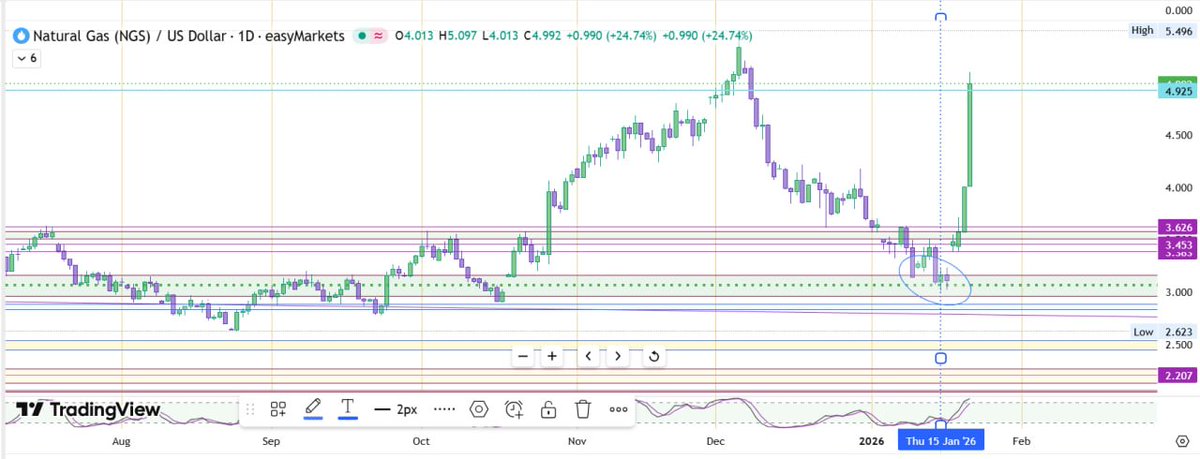1200x459 pixels.
Task: Click the 2.500 price scale value
Action: 1178,344
